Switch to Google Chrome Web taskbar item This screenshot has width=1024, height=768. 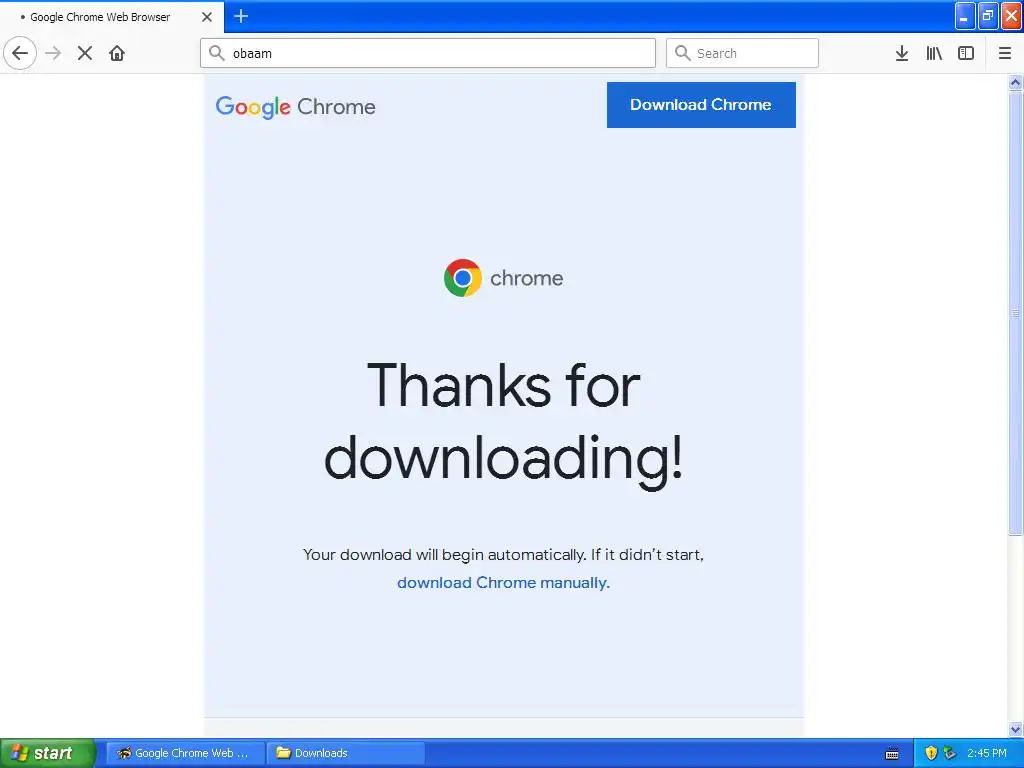pyautogui.click(x=185, y=753)
